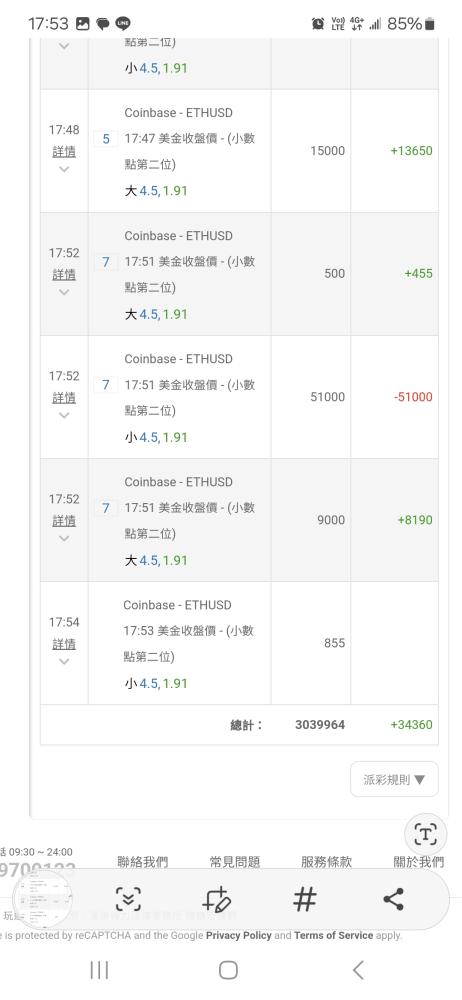Tap the hashtag tag icon
This screenshot has height=1000, width=462.
tap(304, 899)
